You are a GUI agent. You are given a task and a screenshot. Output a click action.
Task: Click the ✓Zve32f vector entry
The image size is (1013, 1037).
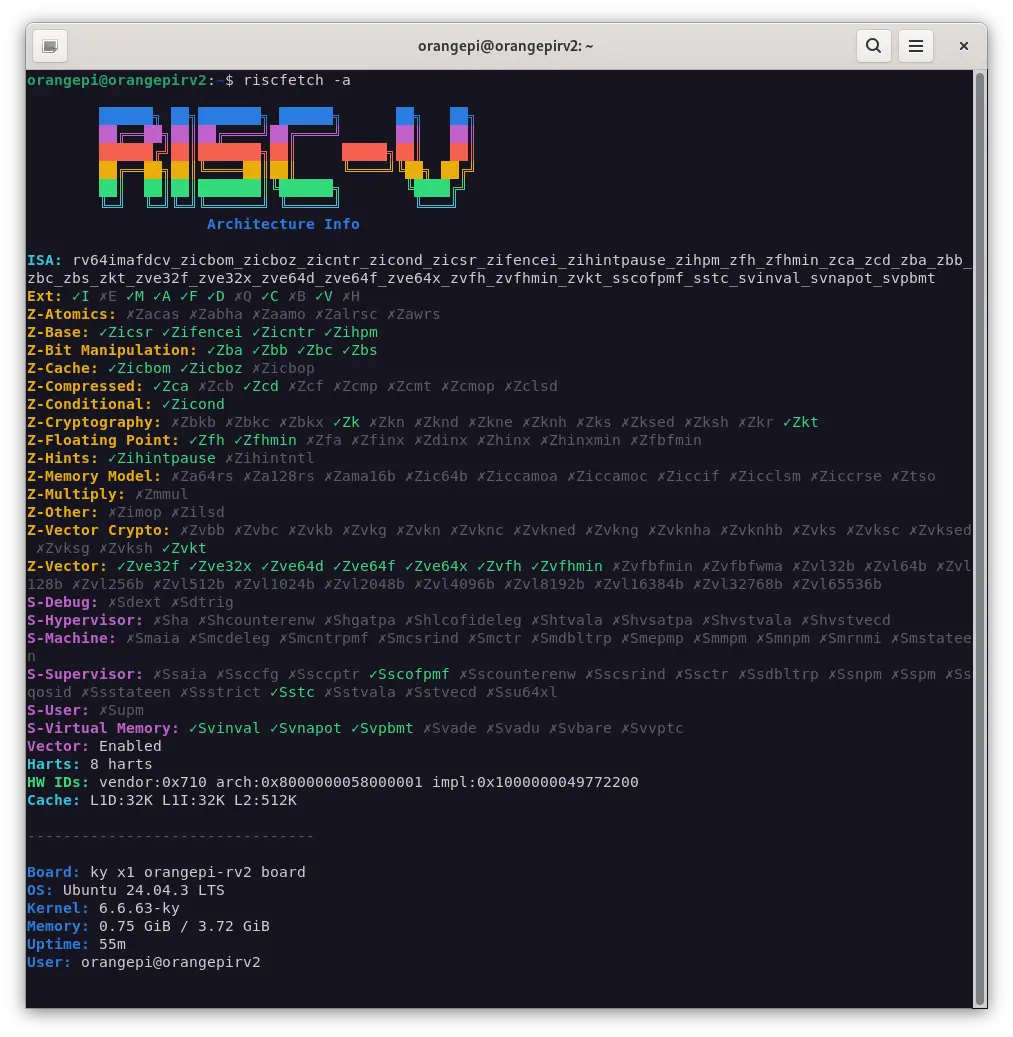pyautogui.click(x=147, y=566)
